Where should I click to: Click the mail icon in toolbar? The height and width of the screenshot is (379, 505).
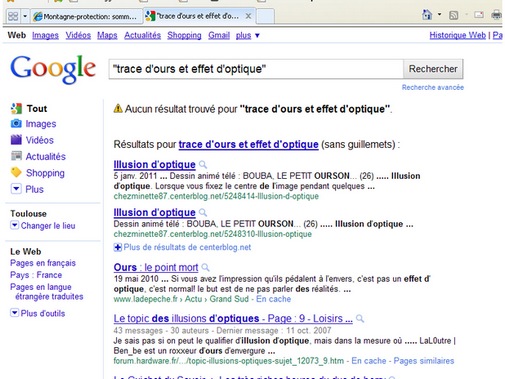tap(479, 15)
